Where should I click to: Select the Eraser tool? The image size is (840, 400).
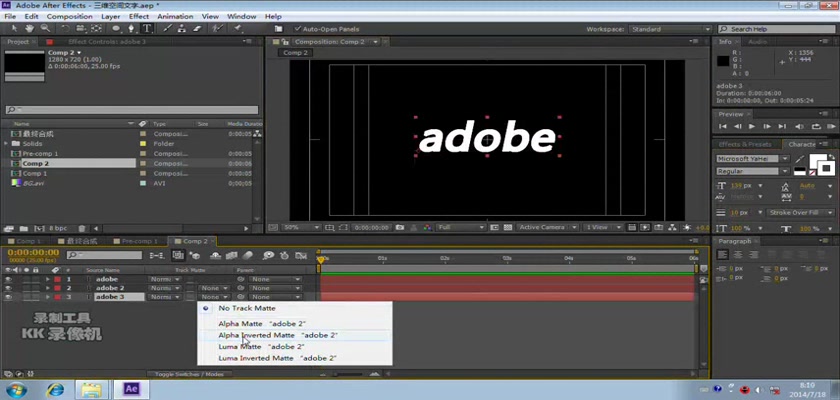pos(197,28)
